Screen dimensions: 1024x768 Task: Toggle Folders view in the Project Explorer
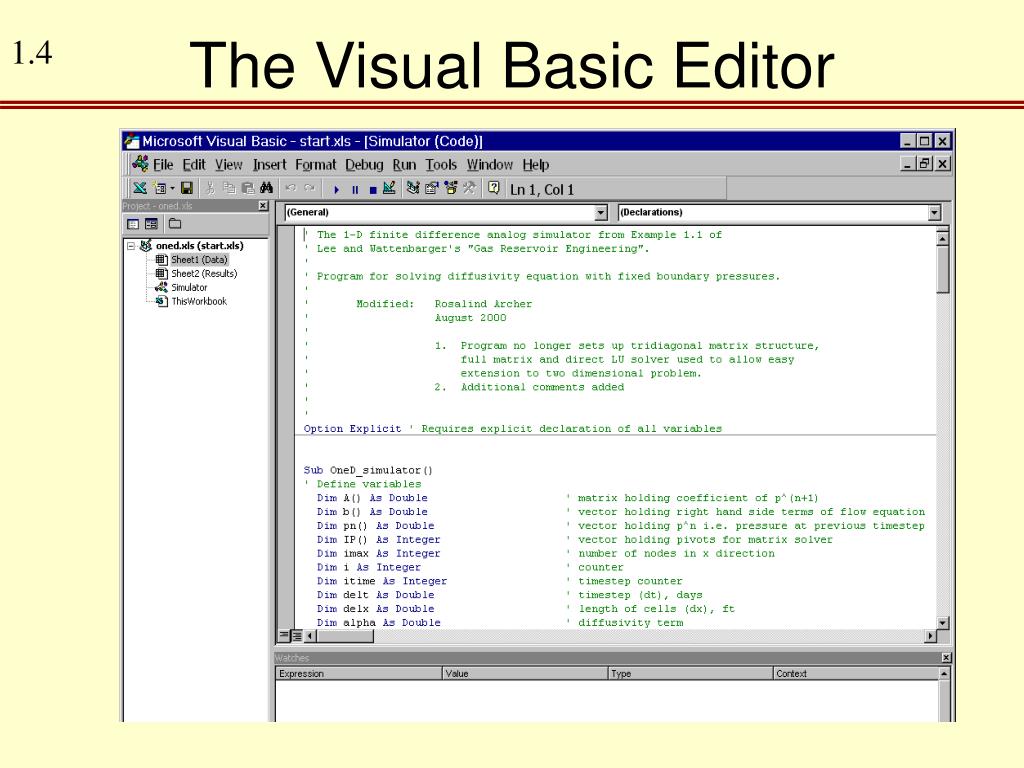click(176, 224)
